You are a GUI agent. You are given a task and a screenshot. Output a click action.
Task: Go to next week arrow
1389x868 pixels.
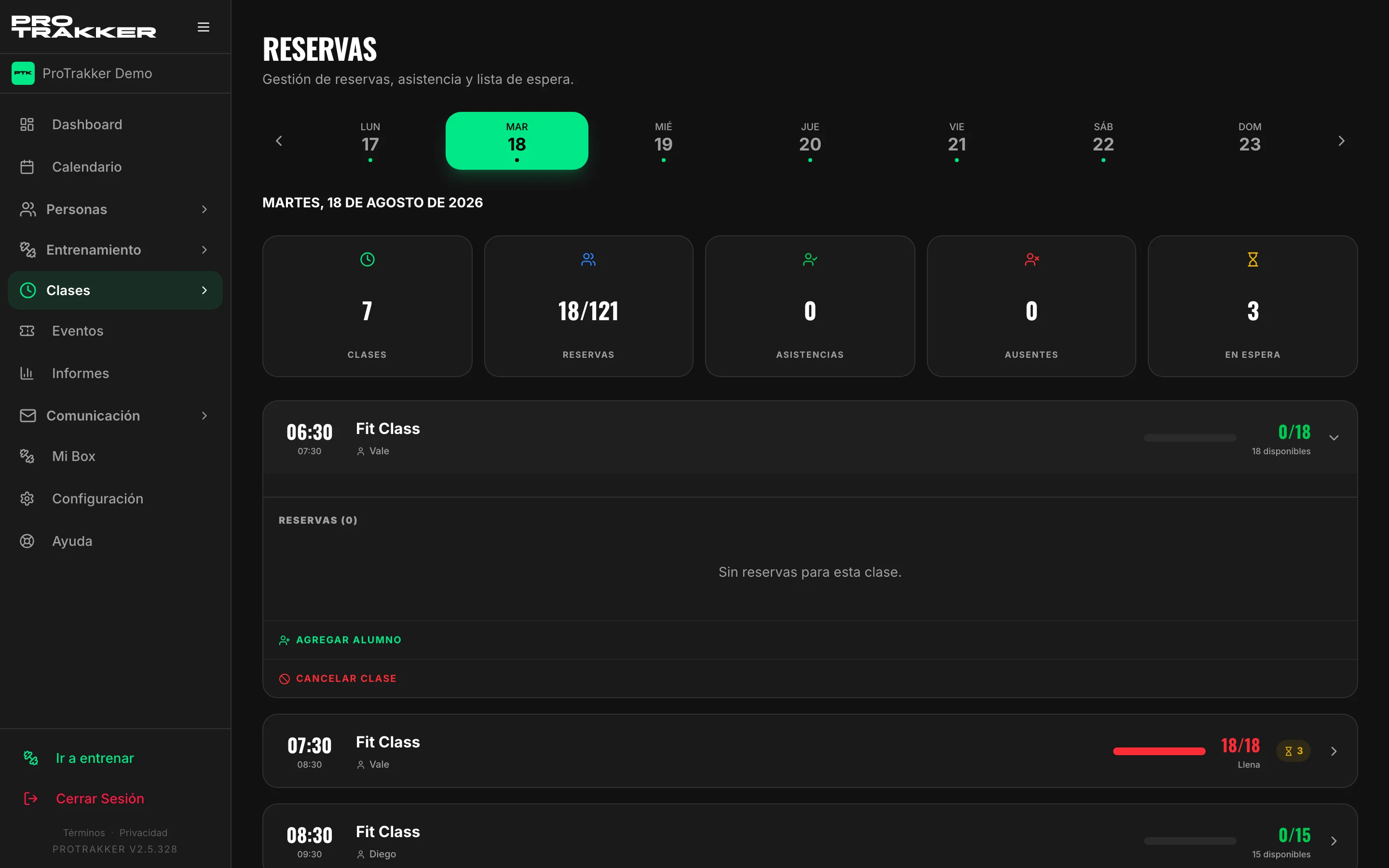pos(1341,141)
